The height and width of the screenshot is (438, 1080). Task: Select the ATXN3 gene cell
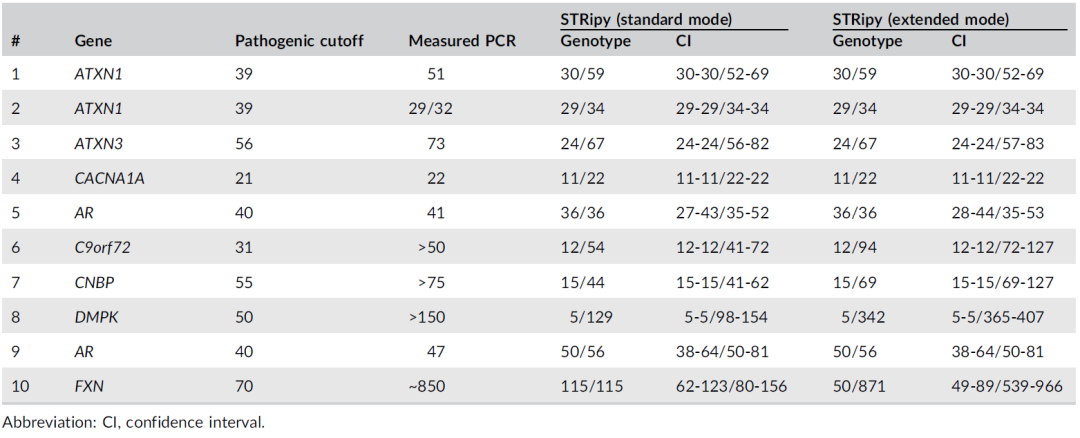point(96,144)
